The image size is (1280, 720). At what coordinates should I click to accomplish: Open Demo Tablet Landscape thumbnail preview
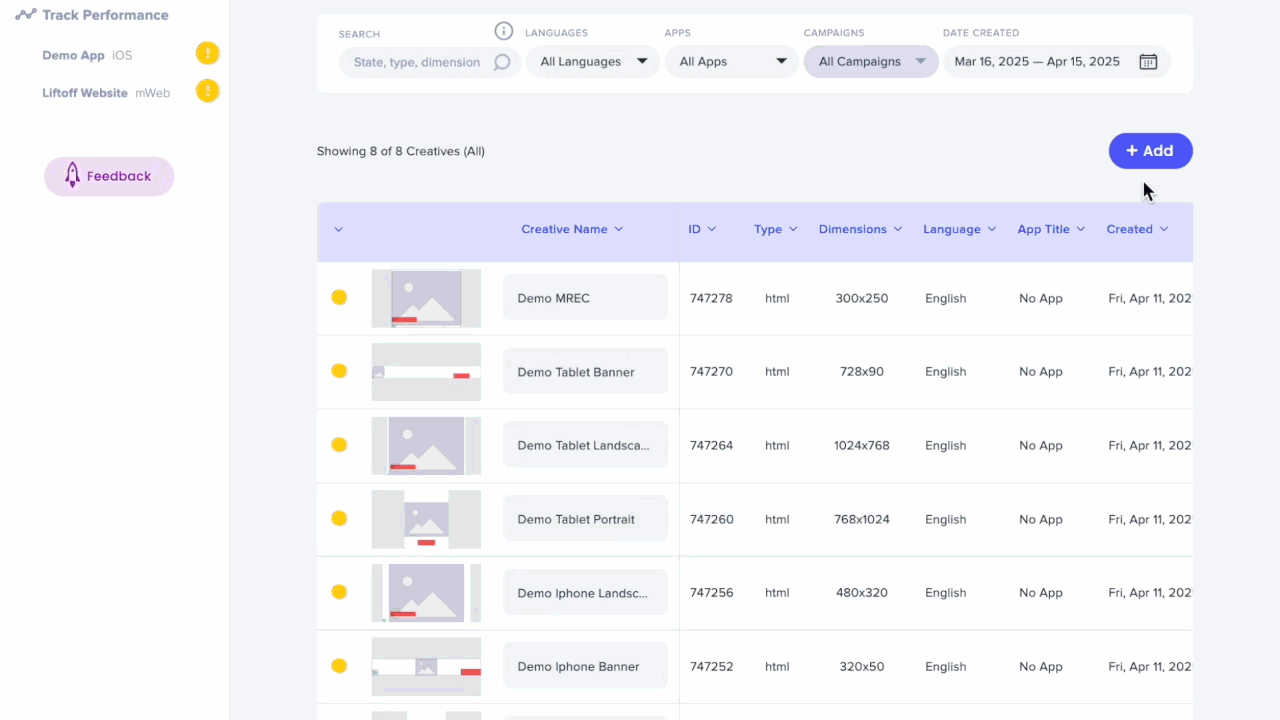point(426,445)
